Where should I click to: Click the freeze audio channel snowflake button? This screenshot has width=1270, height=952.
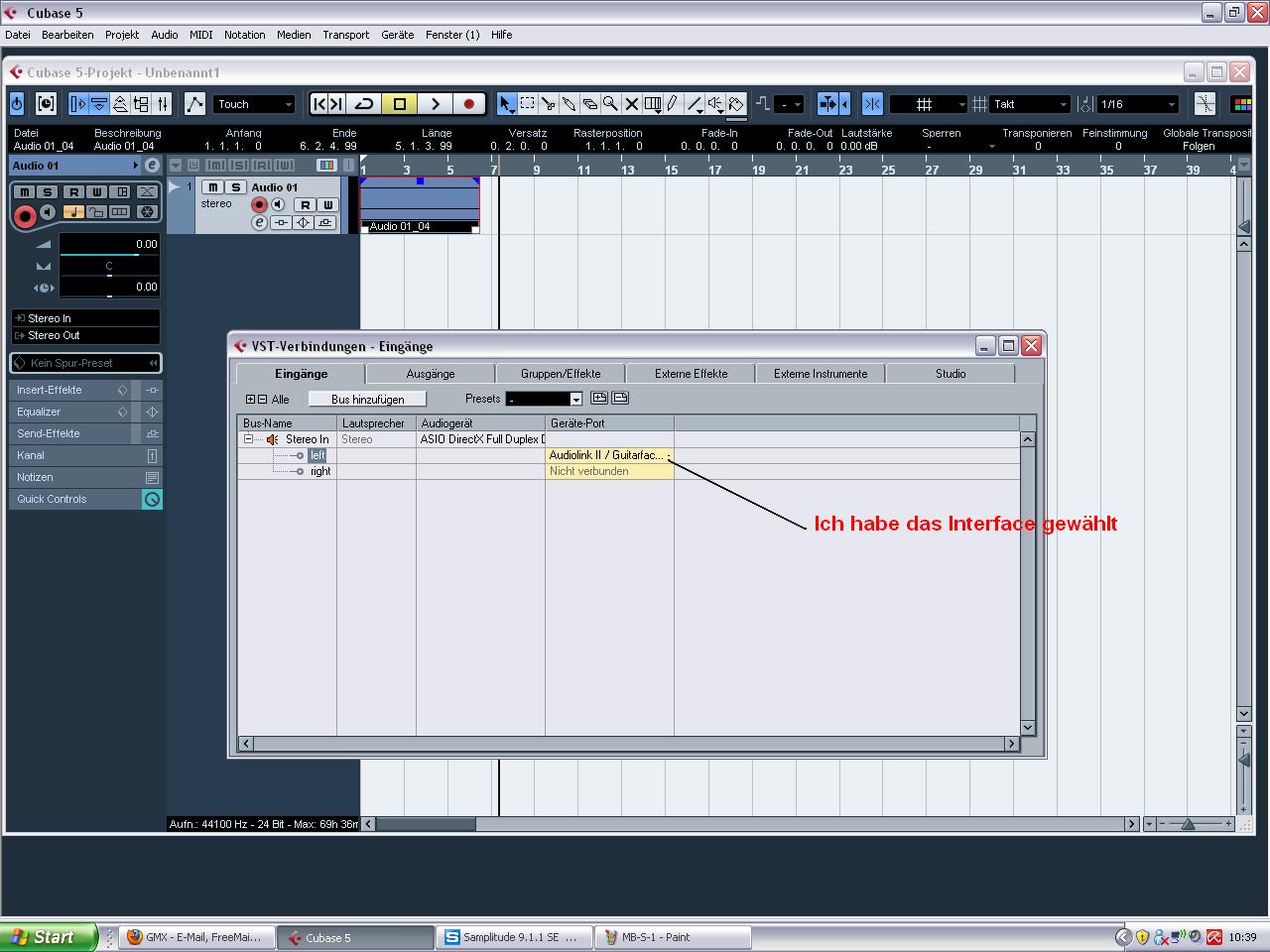[x=147, y=212]
